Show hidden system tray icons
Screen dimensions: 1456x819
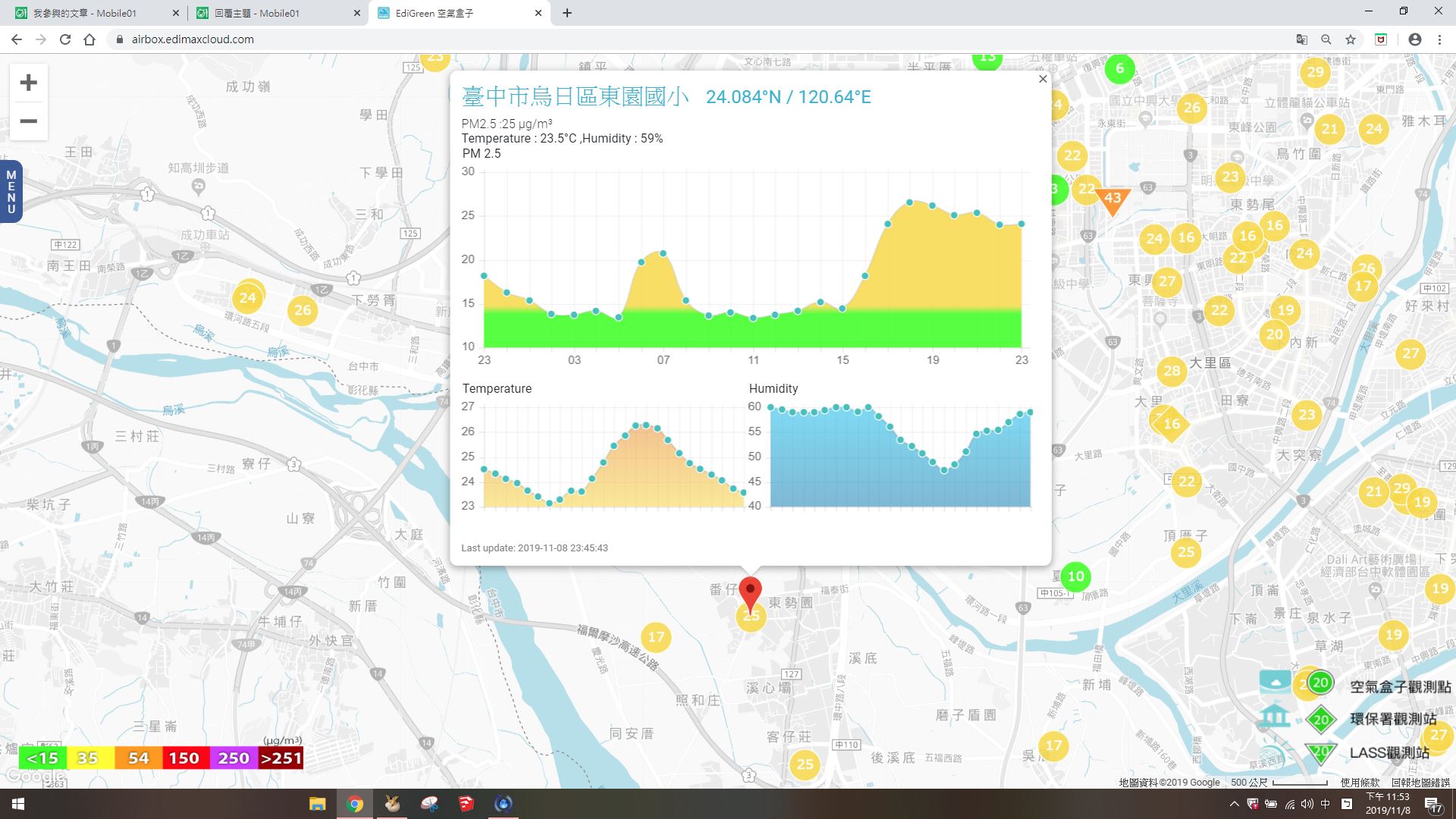pos(1234,804)
